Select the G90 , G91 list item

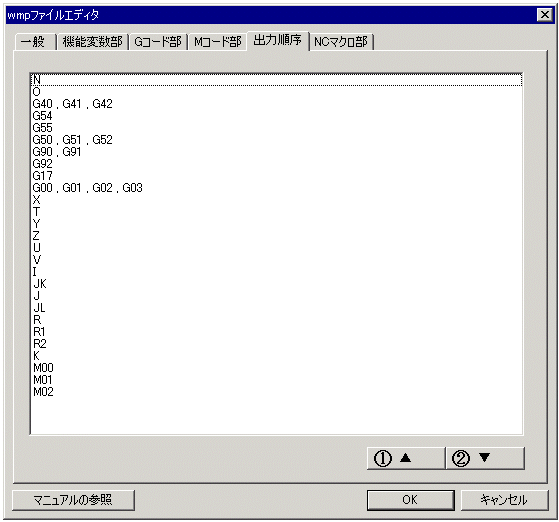[x=277, y=152]
